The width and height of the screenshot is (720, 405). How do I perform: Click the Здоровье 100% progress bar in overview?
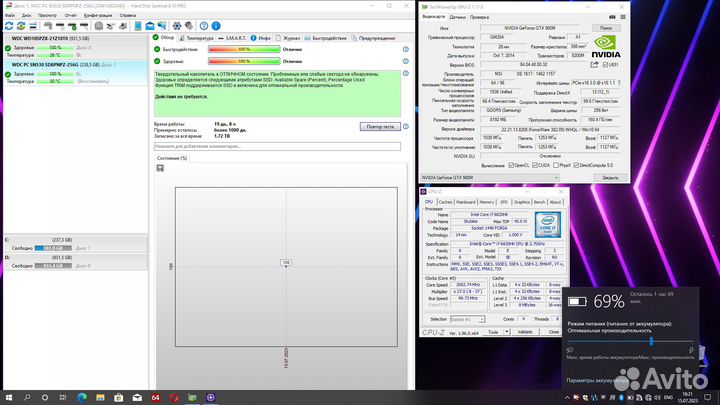[244, 61]
